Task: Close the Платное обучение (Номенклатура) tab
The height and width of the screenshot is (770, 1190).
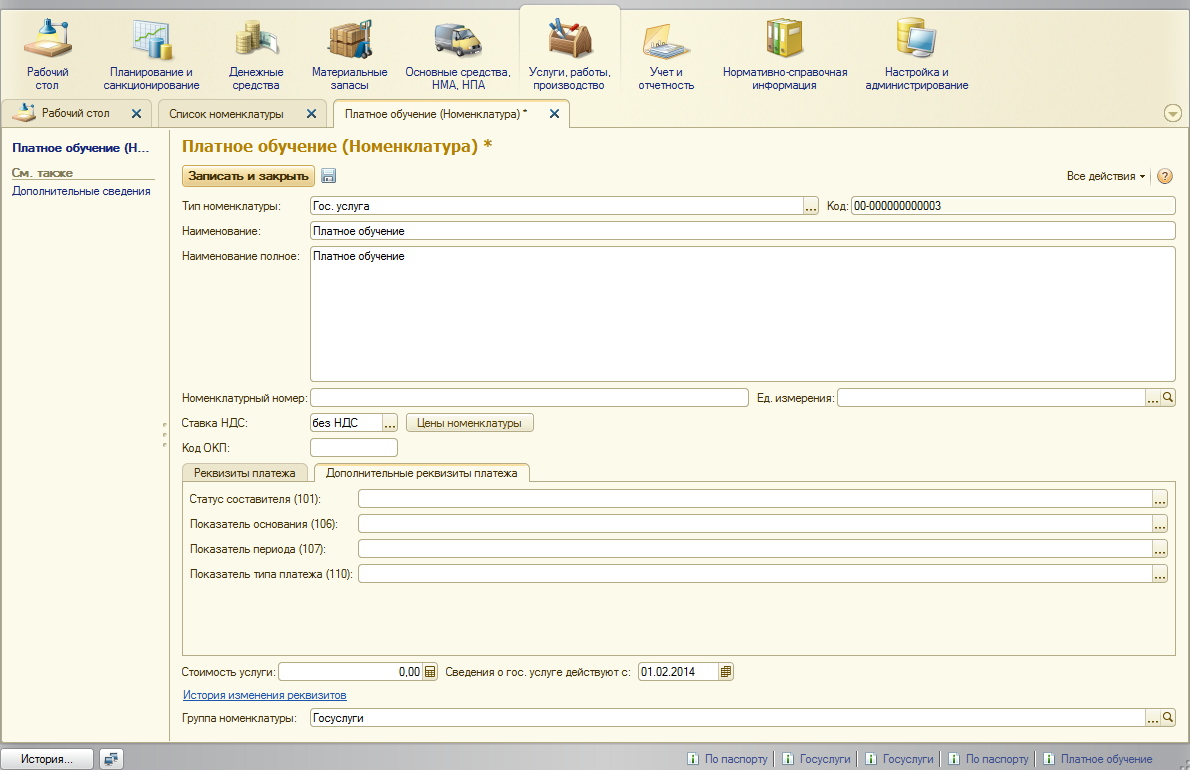Action: [555, 114]
